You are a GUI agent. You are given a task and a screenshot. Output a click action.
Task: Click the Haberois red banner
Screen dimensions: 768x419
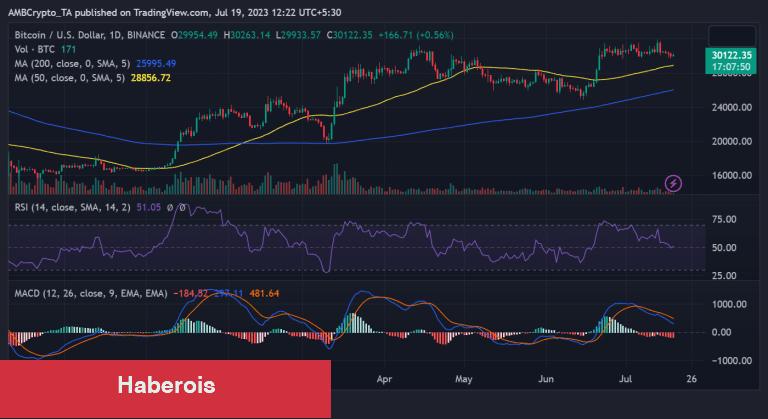click(x=166, y=389)
